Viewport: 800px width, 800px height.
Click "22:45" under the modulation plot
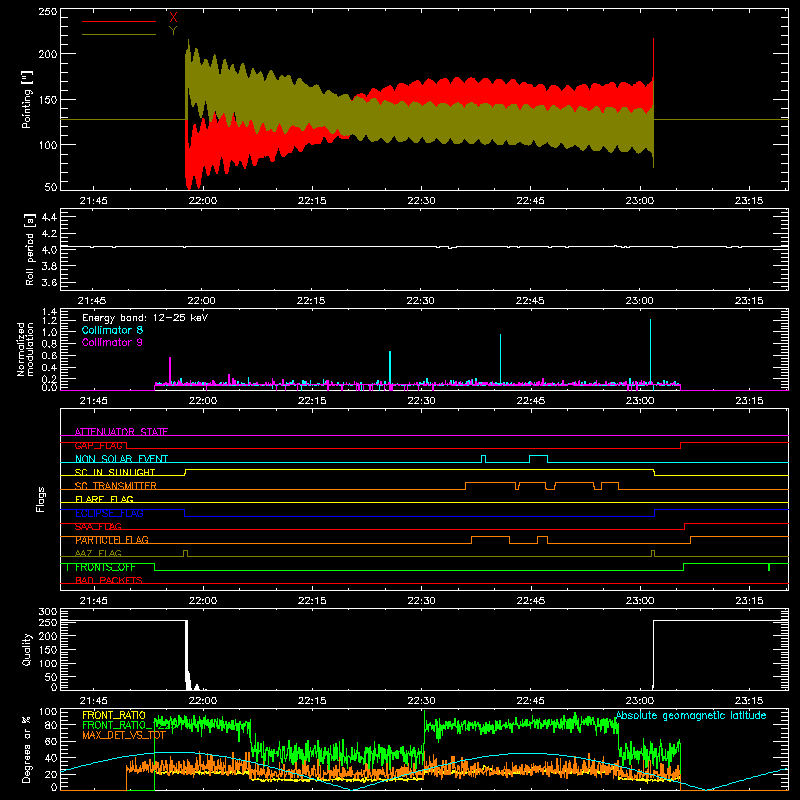530,401
